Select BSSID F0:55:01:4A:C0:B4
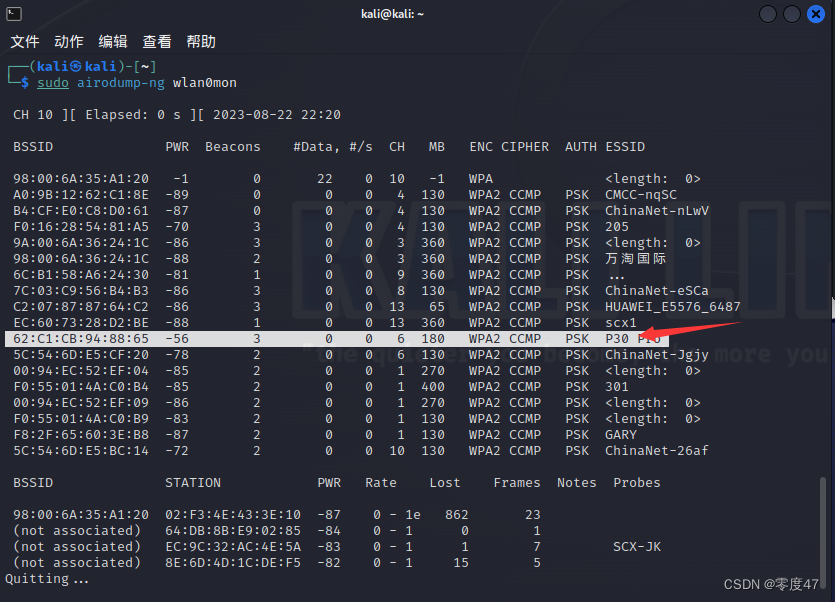 81,386
